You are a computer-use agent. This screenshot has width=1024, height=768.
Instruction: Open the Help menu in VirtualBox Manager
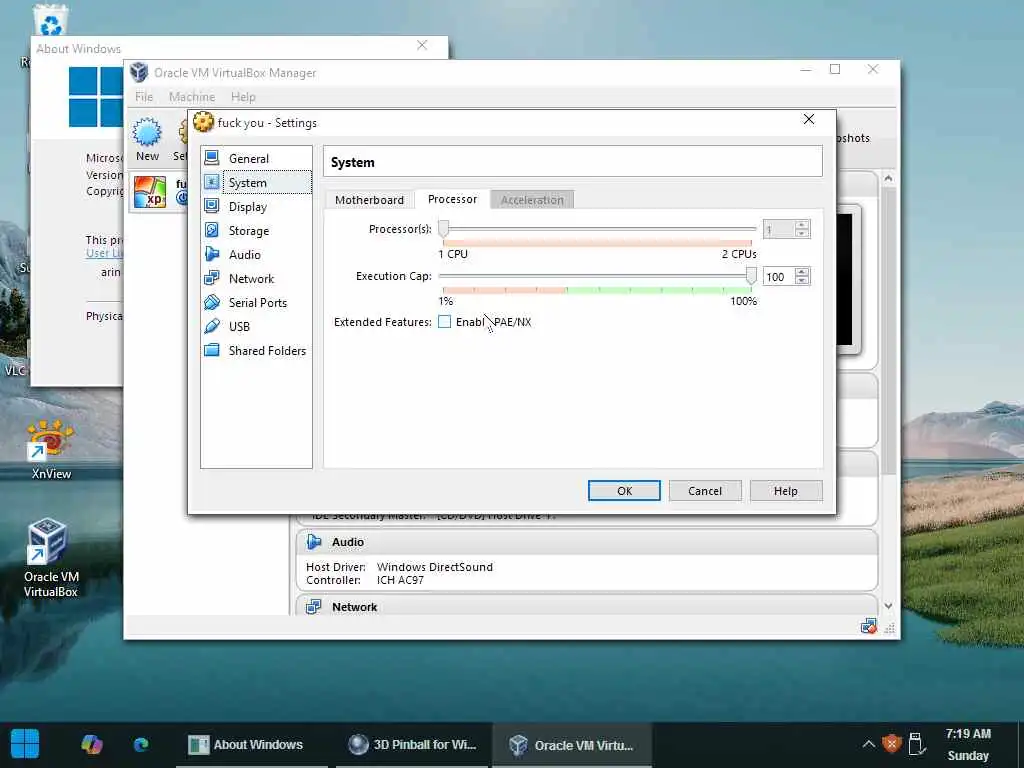243,97
